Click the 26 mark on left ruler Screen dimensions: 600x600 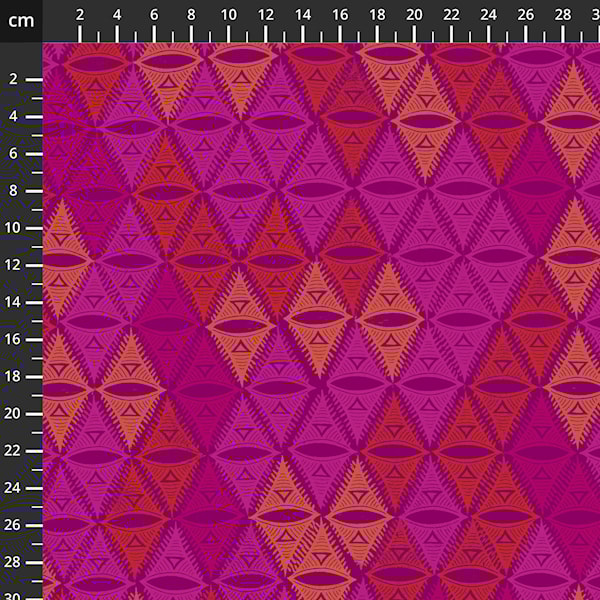(15, 525)
